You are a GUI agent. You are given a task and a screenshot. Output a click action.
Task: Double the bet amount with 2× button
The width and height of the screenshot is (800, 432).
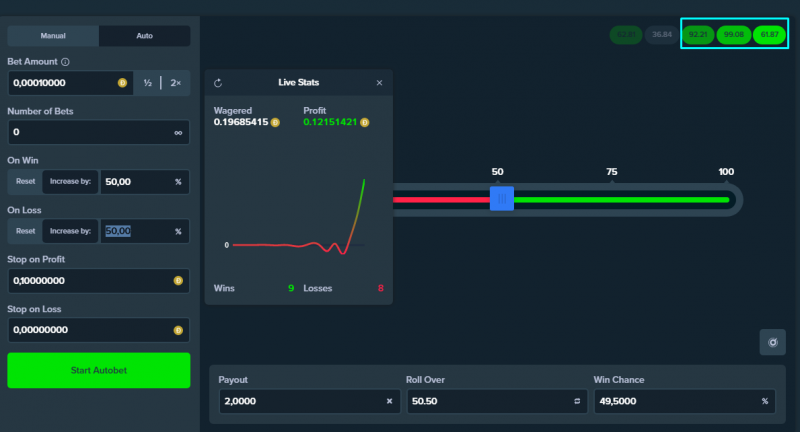[x=176, y=83]
